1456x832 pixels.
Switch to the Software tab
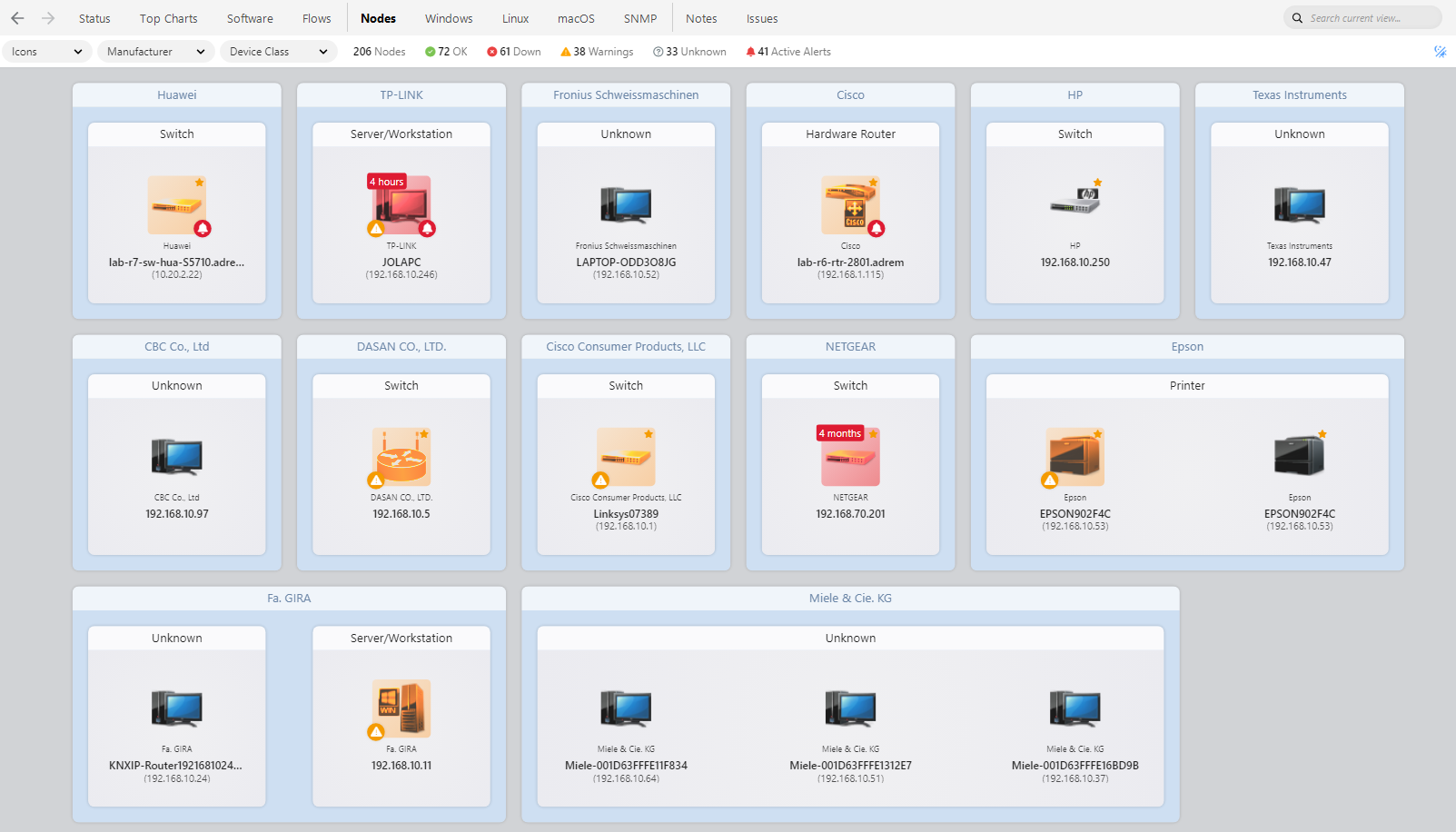click(250, 18)
